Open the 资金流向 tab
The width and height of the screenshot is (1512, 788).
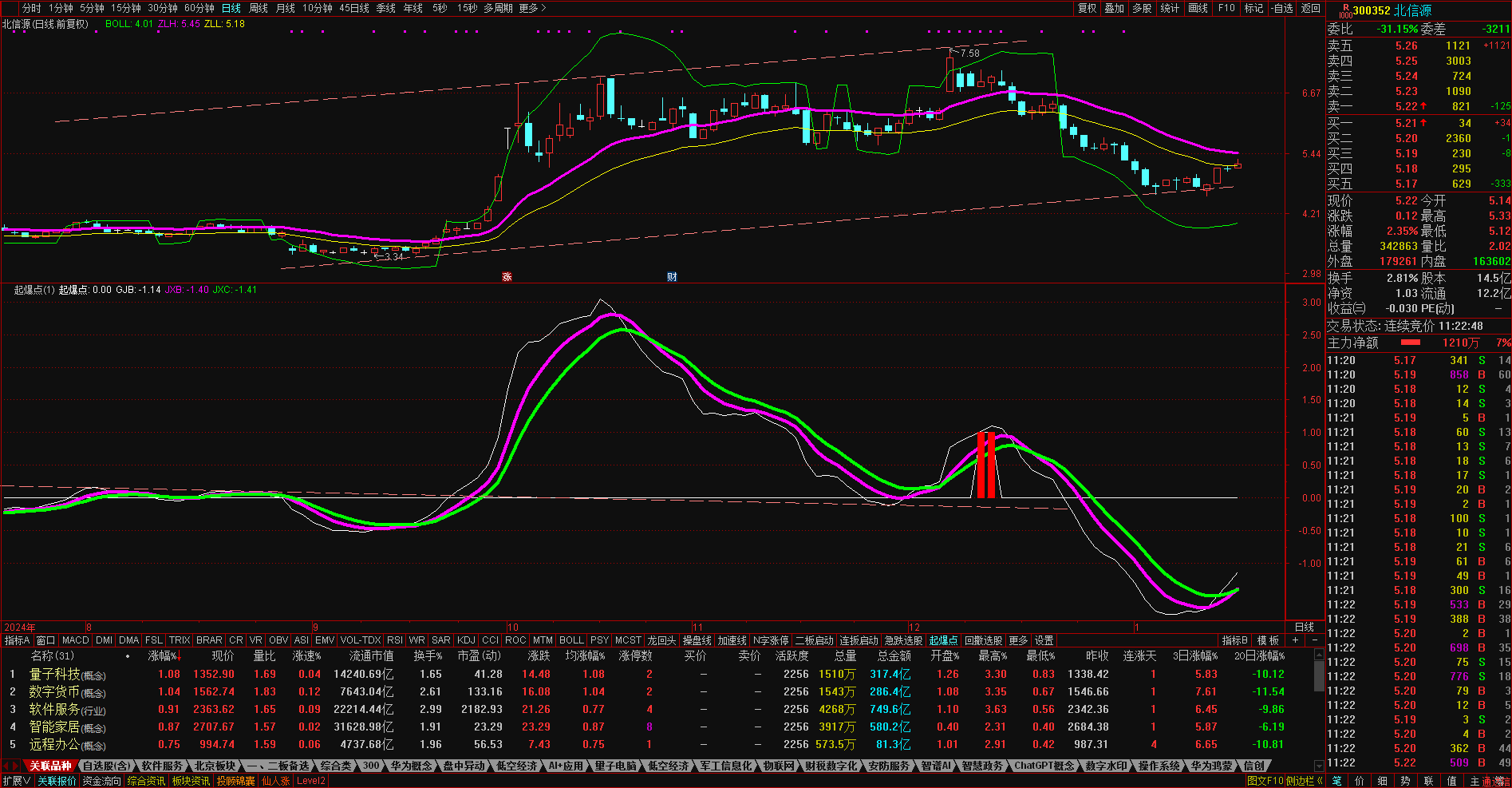pyautogui.click(x=102, y=781)
